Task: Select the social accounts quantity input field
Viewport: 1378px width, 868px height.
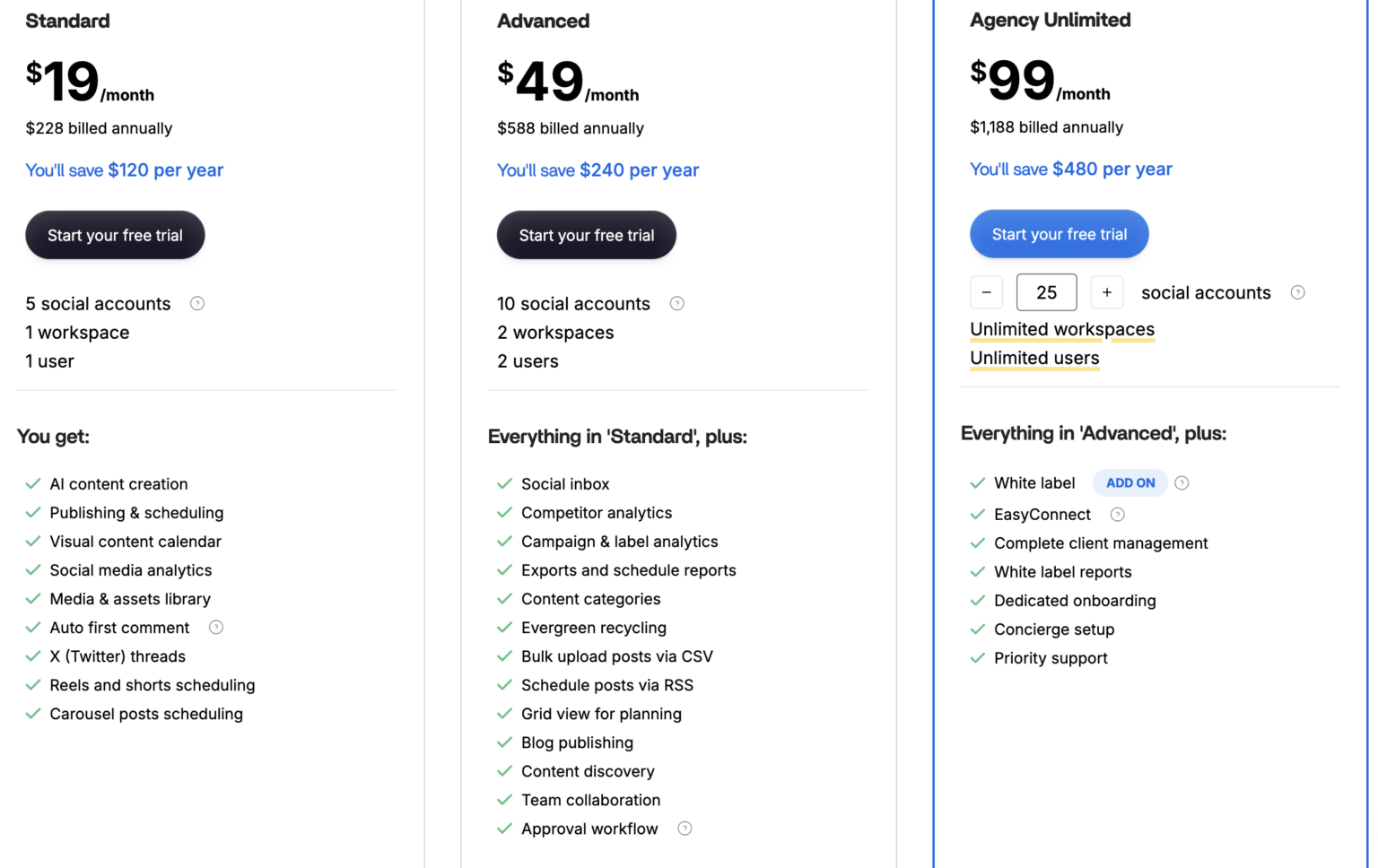Action: (1046, 291)
